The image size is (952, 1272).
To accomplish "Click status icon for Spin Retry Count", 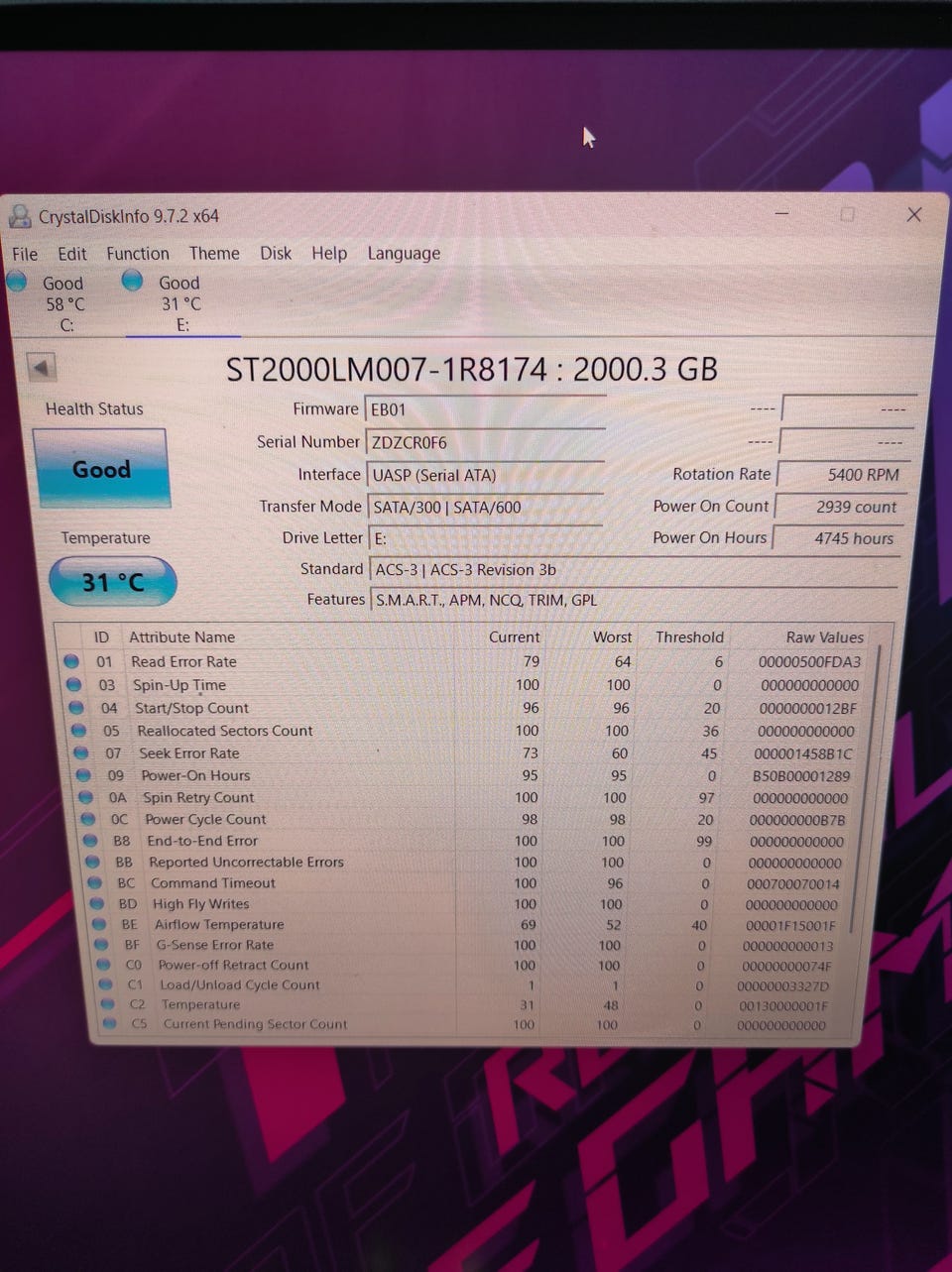I will 86,797.
